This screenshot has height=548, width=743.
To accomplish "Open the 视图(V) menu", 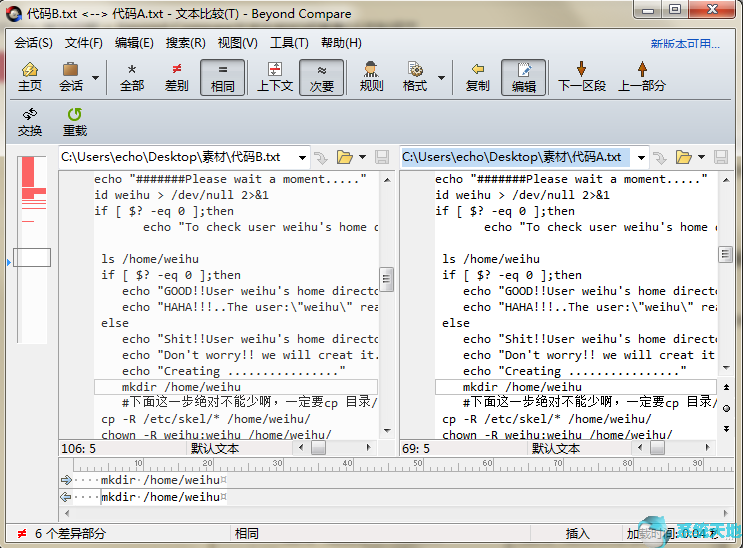I will (x=237, y=43).
